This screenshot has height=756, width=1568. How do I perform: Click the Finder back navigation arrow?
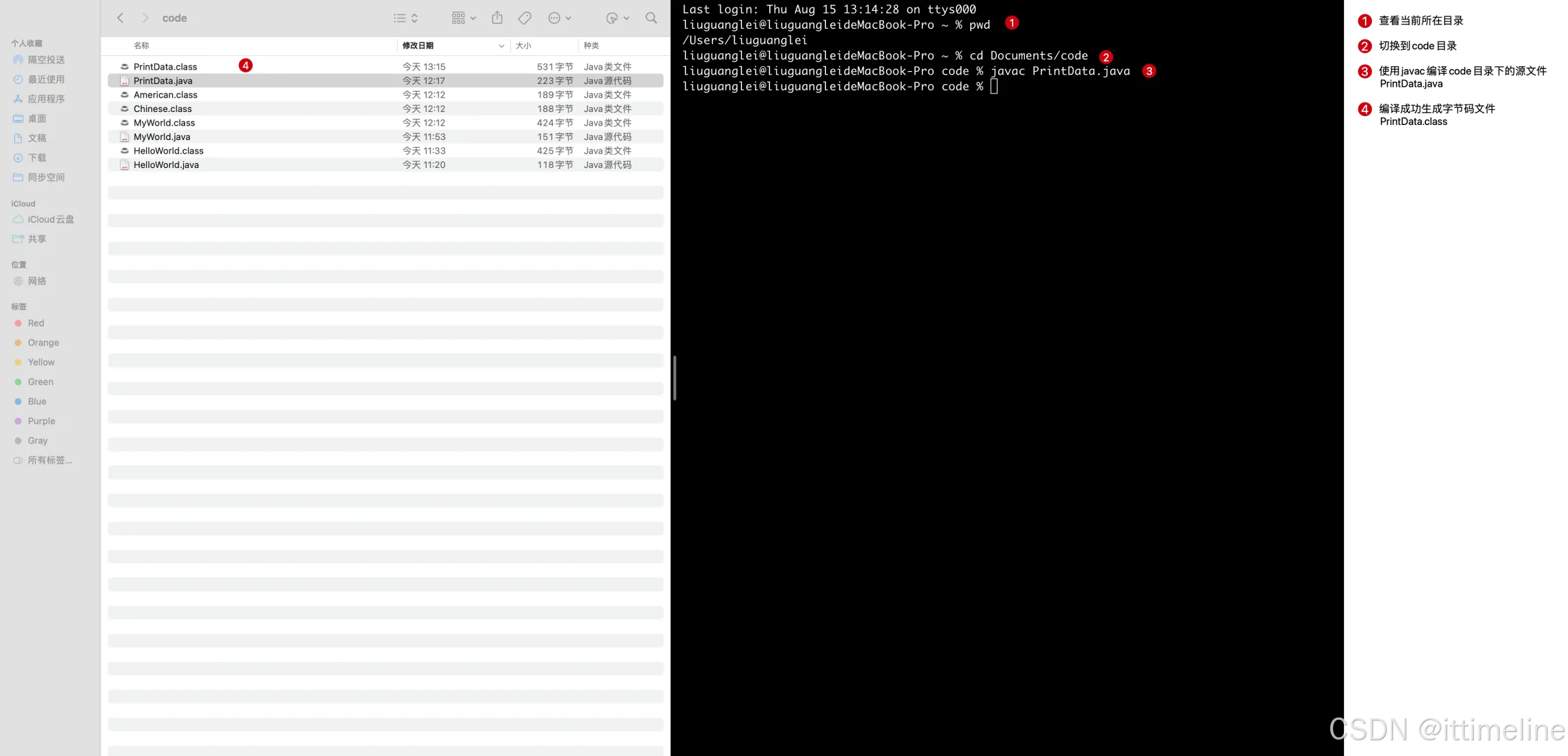120,18
